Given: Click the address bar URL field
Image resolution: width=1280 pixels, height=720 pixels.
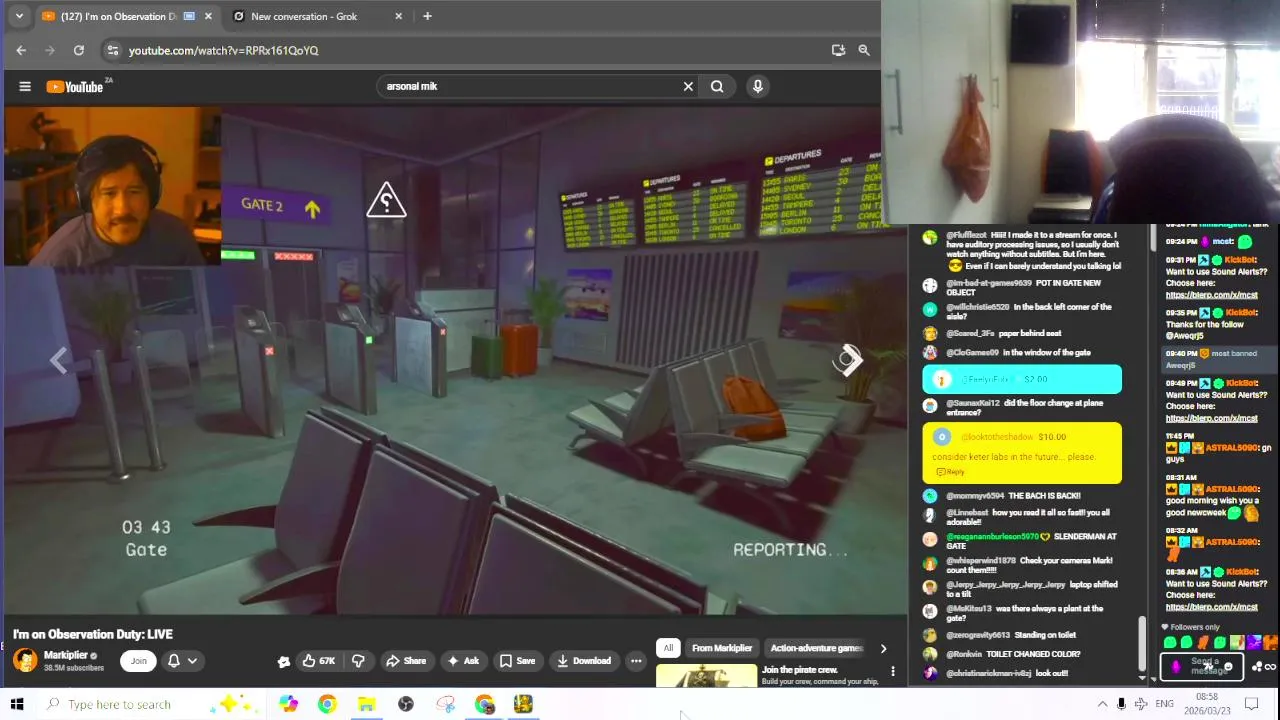Looking at the screenshot, I should 470,50.
